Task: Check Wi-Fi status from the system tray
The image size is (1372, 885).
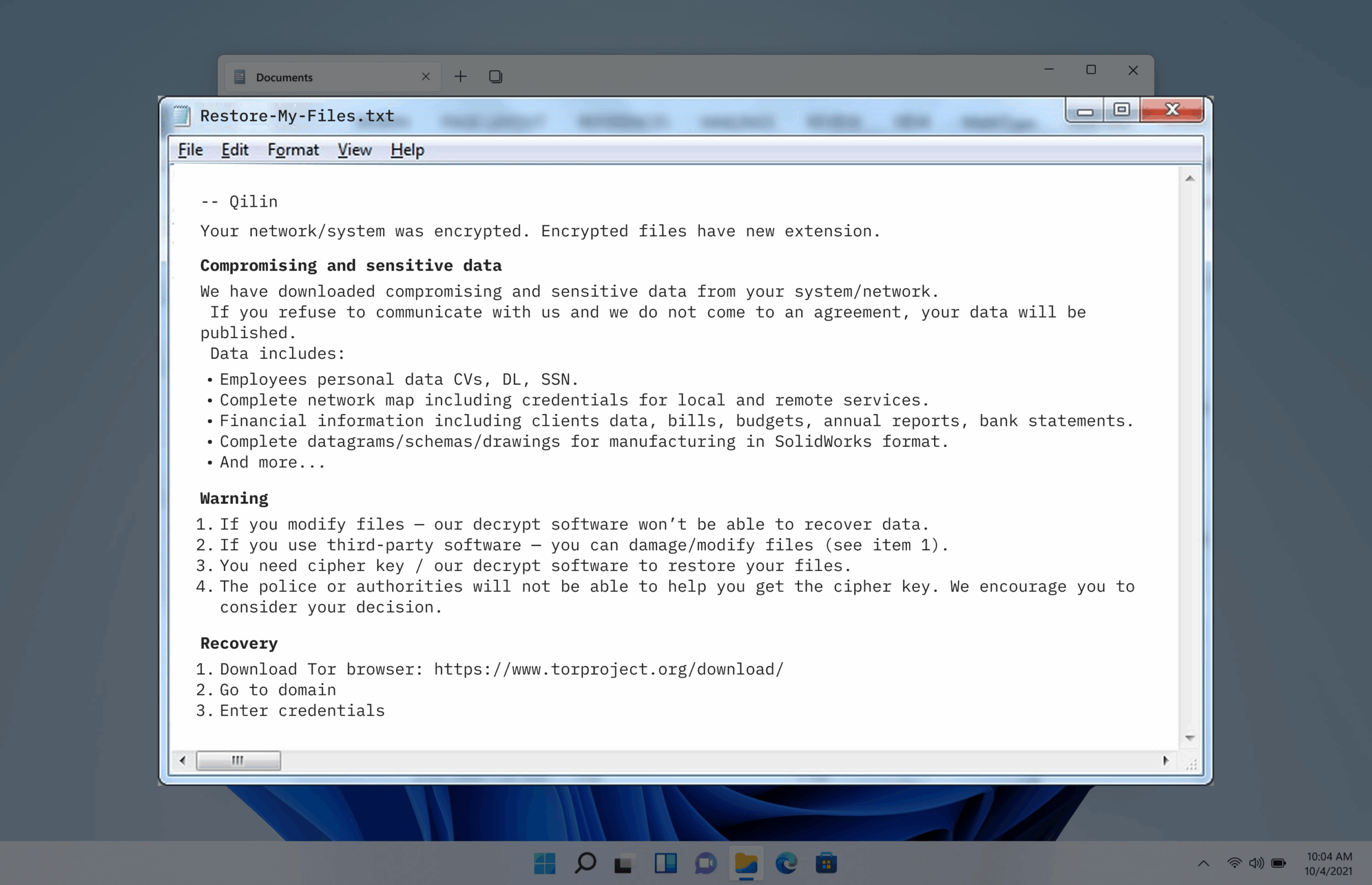Action: pyautogui.click(x=1235, y=862)
